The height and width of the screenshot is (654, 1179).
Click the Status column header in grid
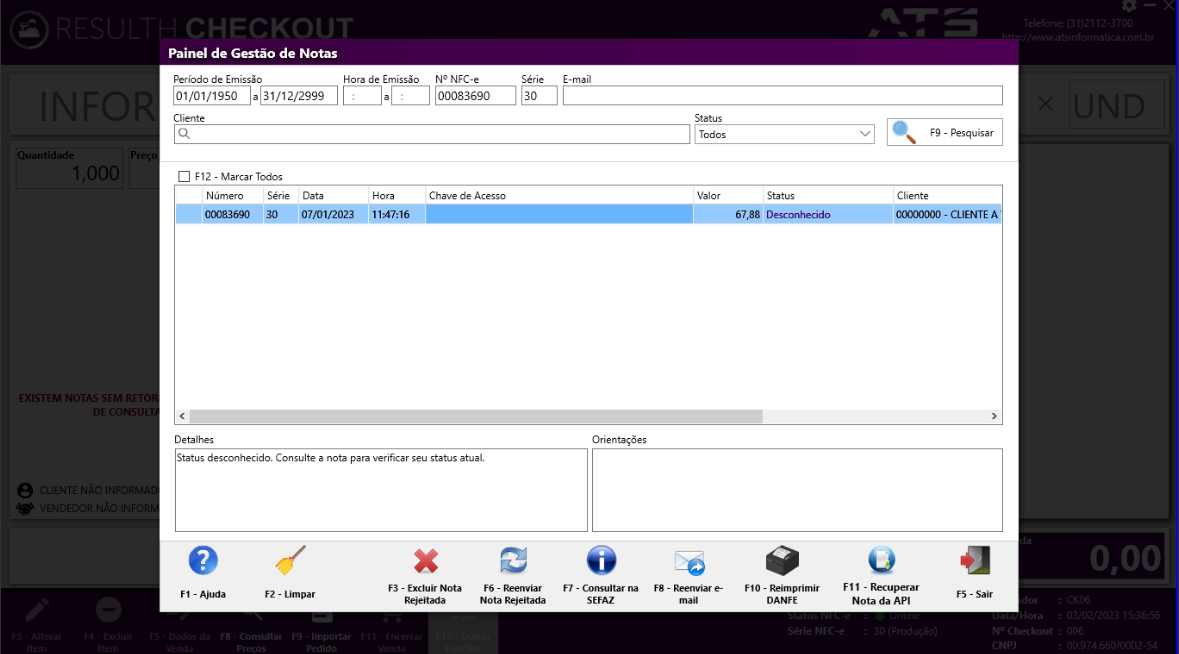click(x=828, y=195)
